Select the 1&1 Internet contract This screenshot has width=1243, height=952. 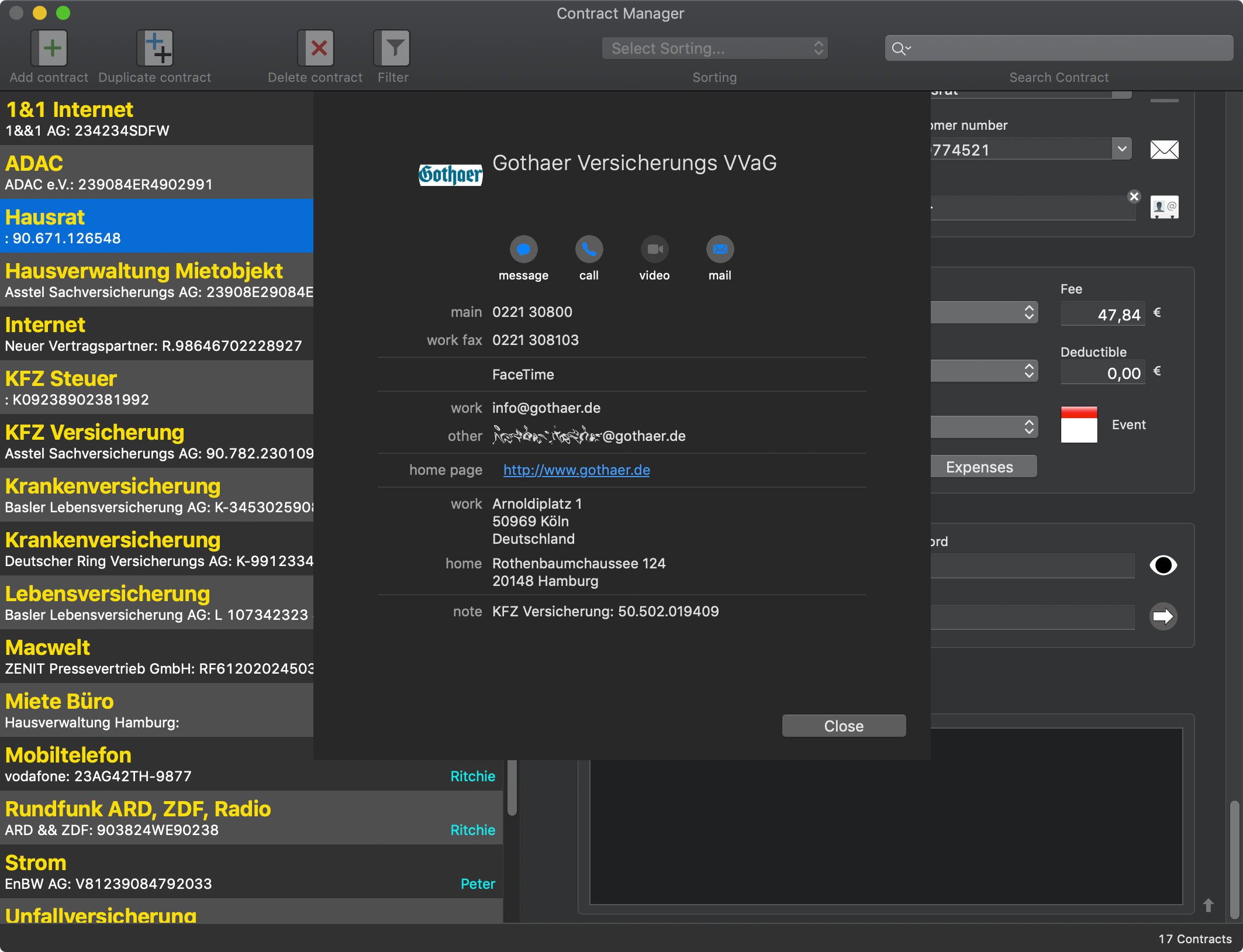point(157,119)
